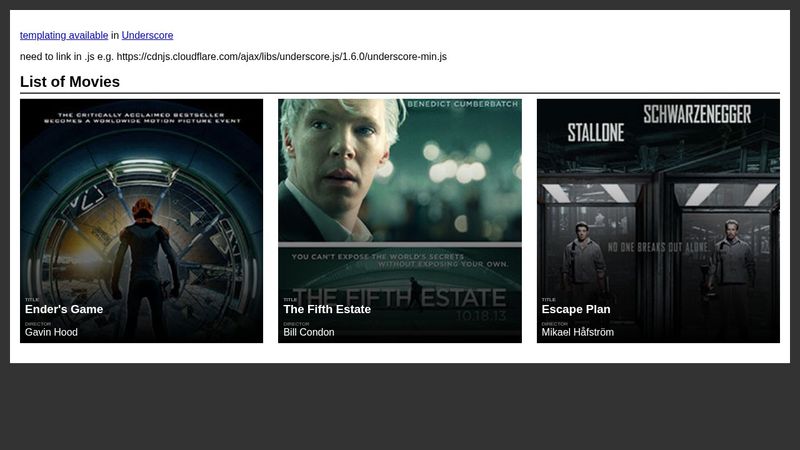800x450 pixels.
Task: Click the "List of Movies" heading
Action: [x=70, y=82]
